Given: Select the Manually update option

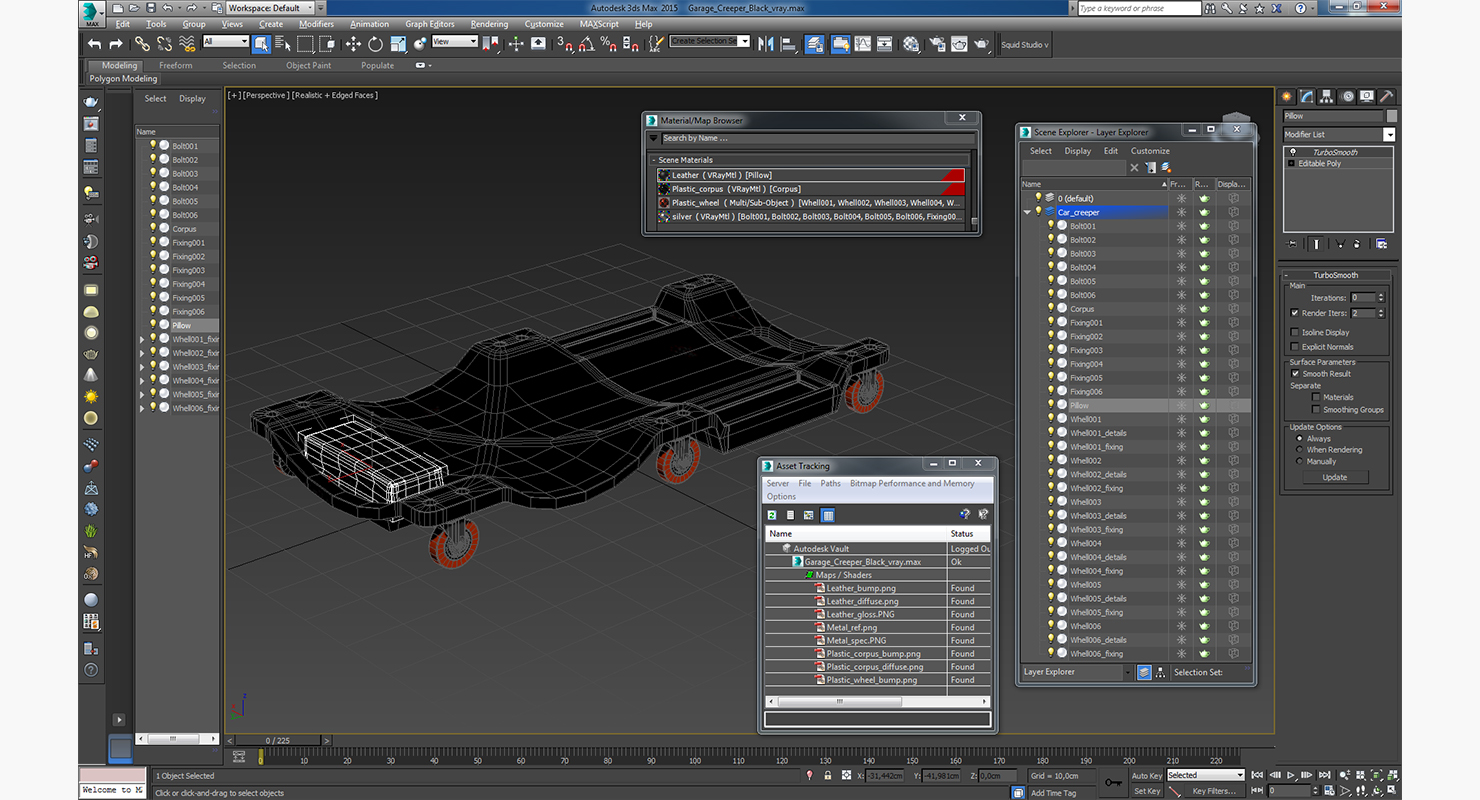Looking at the screenshot, I should coord(1300,461).
